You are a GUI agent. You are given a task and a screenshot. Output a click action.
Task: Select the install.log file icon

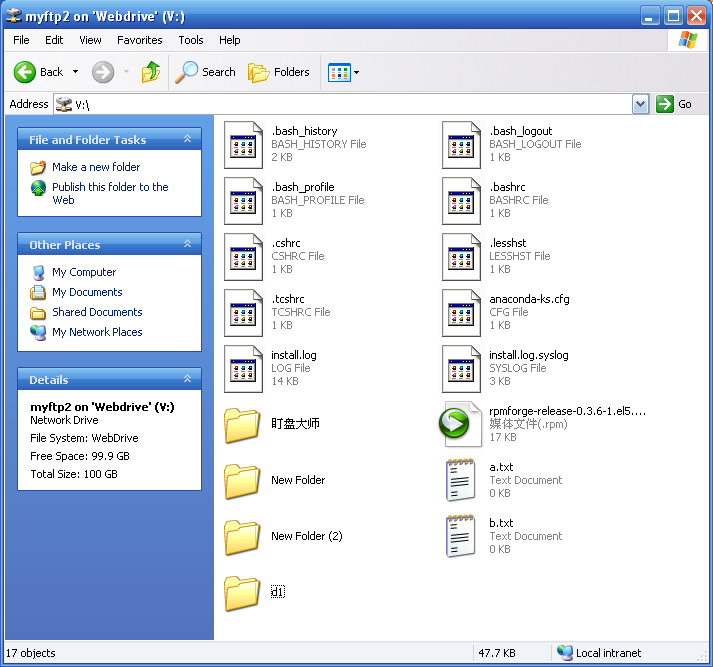[242, 368]
